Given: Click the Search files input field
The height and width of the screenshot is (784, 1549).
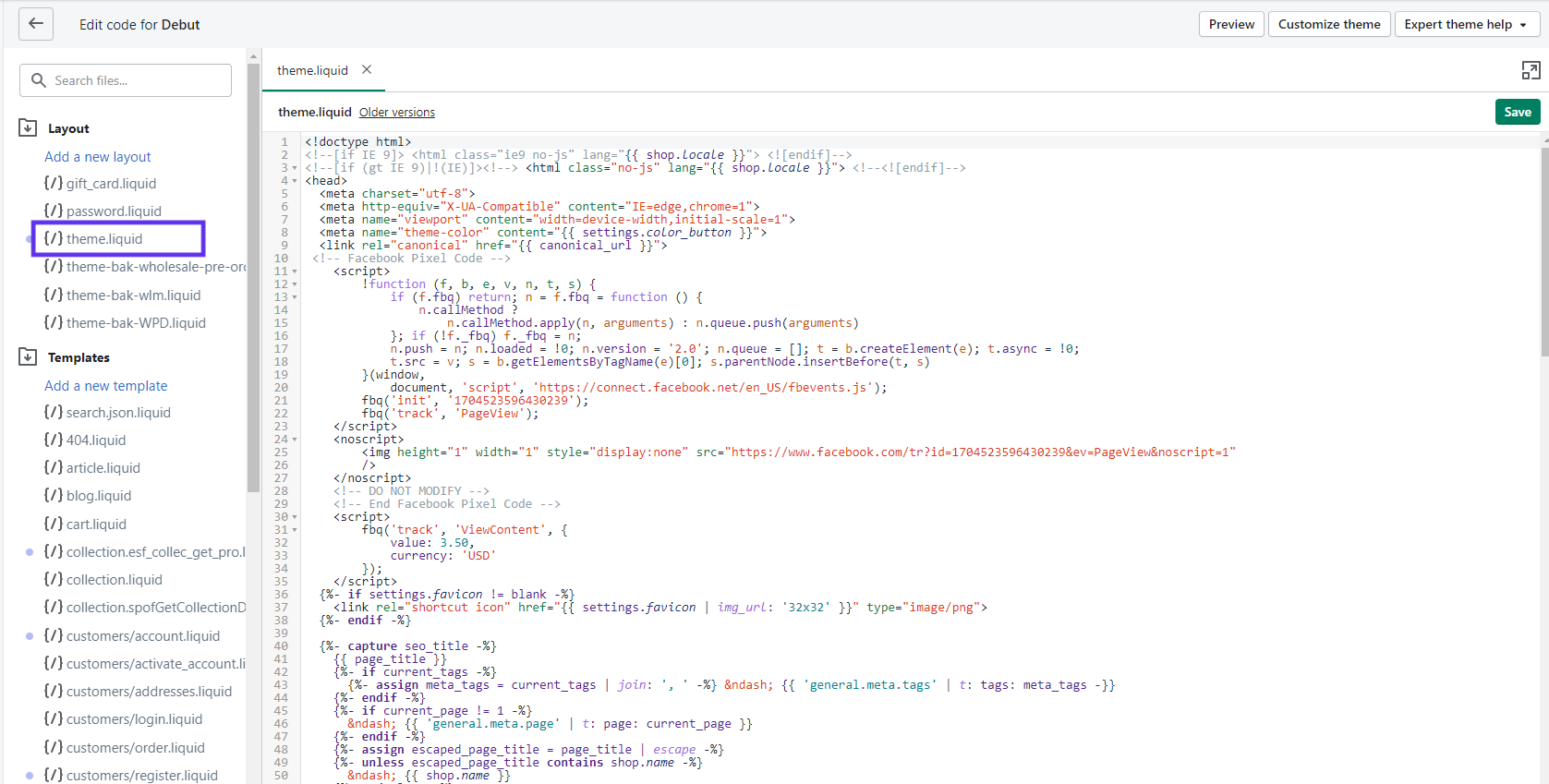Looking at the screenshot, I should [126, 80].
